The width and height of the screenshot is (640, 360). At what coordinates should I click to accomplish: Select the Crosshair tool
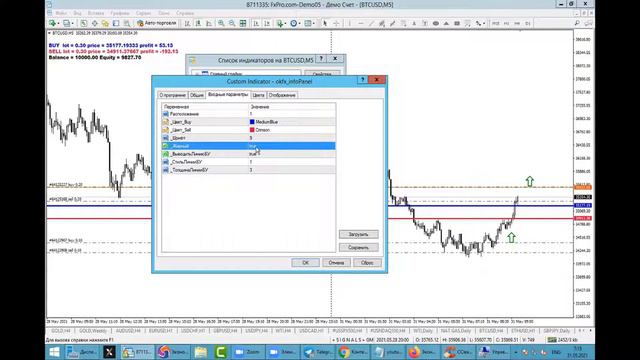(336, 23)
